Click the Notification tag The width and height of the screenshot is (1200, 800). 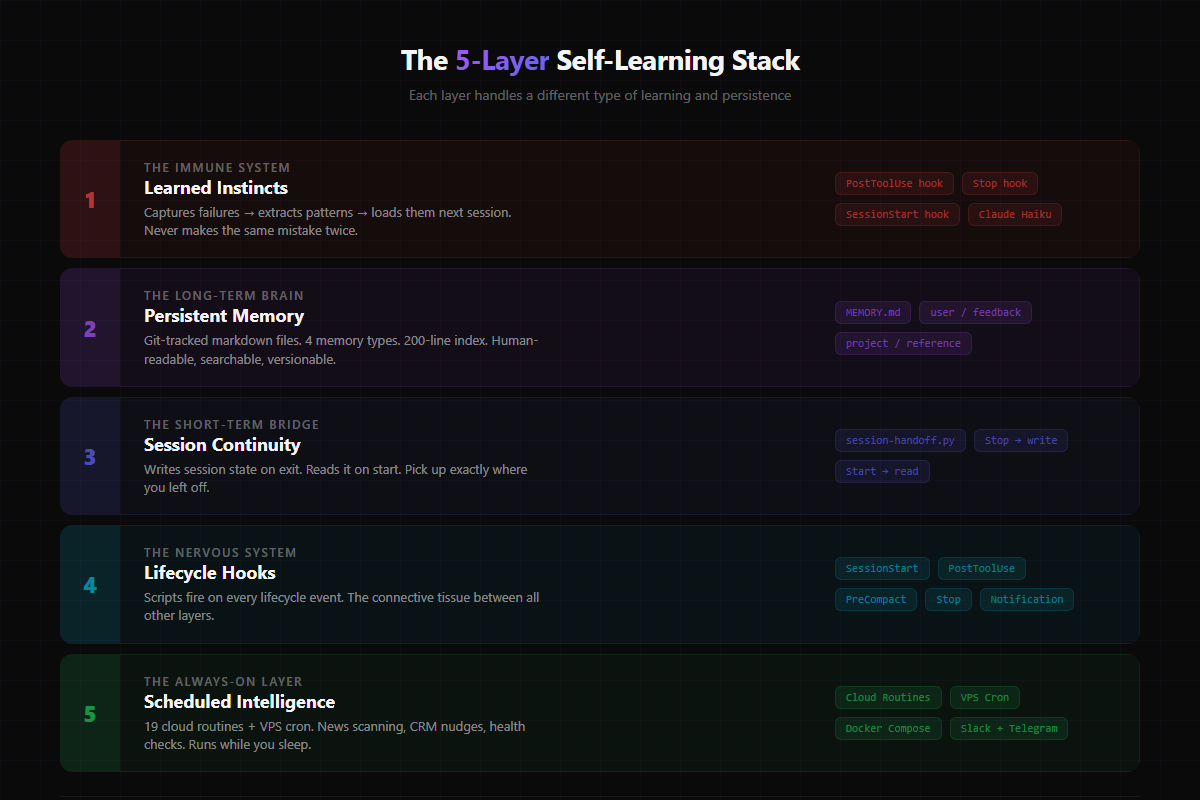(1027, 600)
